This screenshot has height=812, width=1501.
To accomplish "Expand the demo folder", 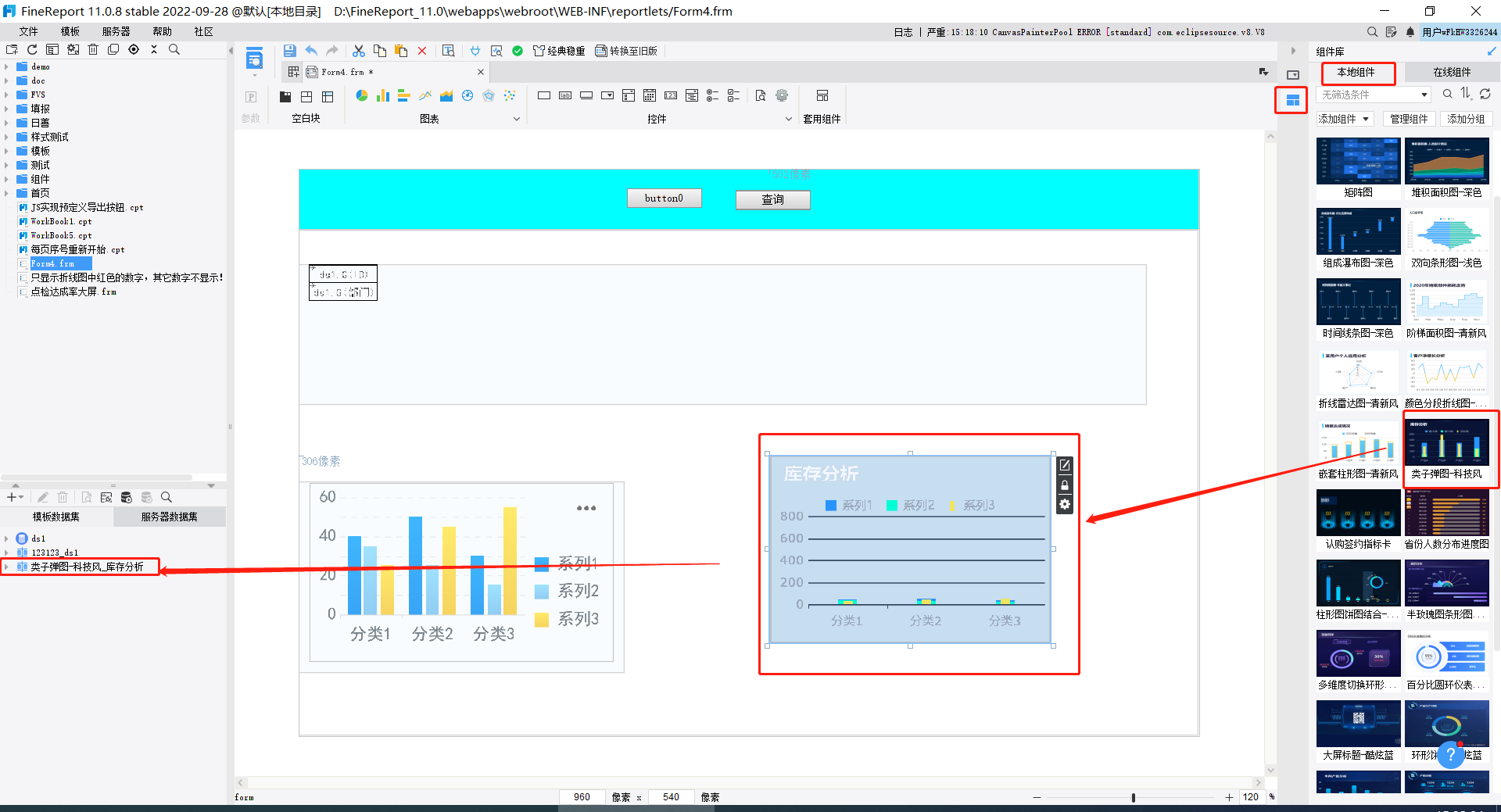I will click(x=6, y=66).
